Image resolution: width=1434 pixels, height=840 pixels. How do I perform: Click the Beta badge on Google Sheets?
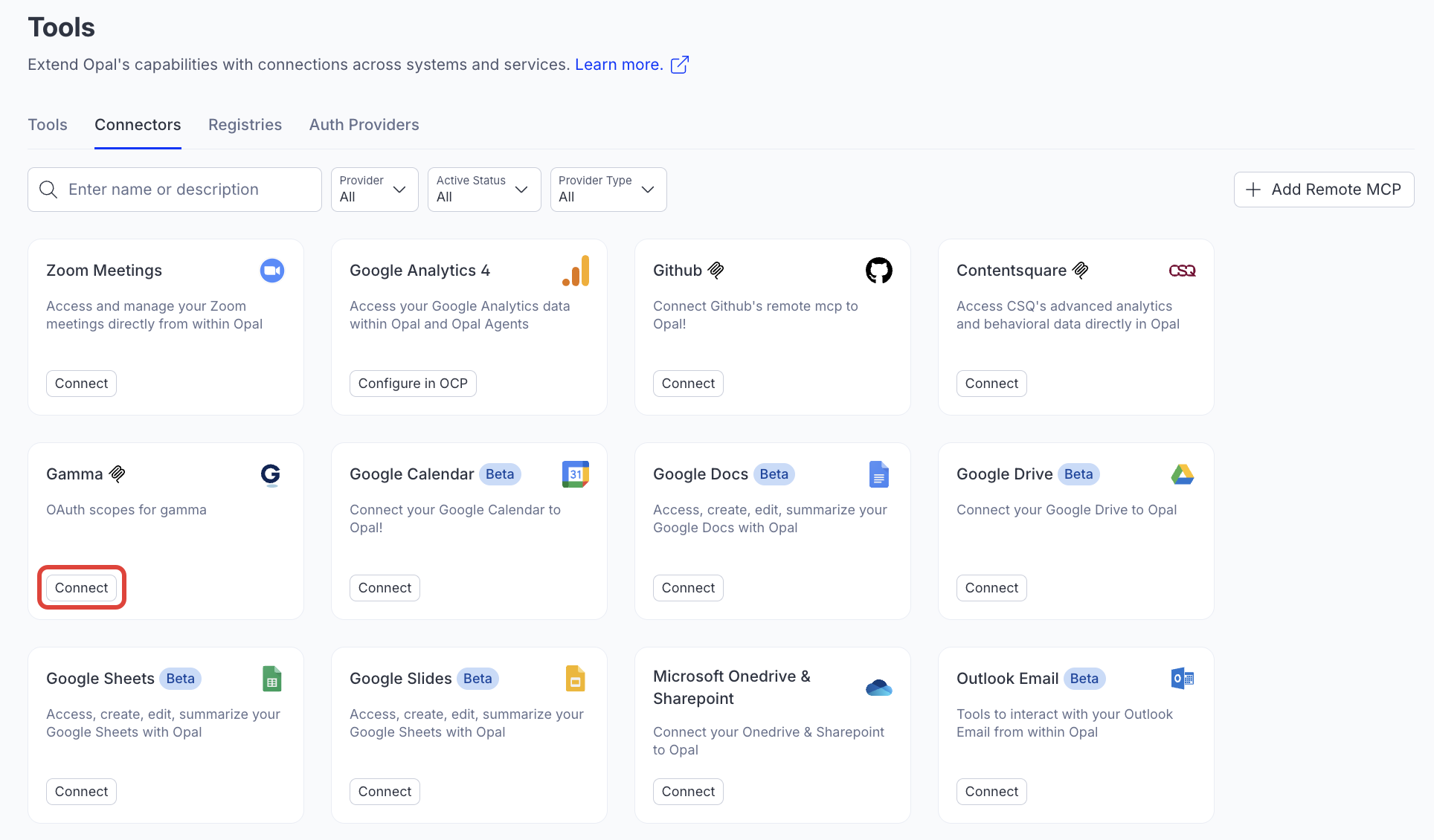point(181,679)
